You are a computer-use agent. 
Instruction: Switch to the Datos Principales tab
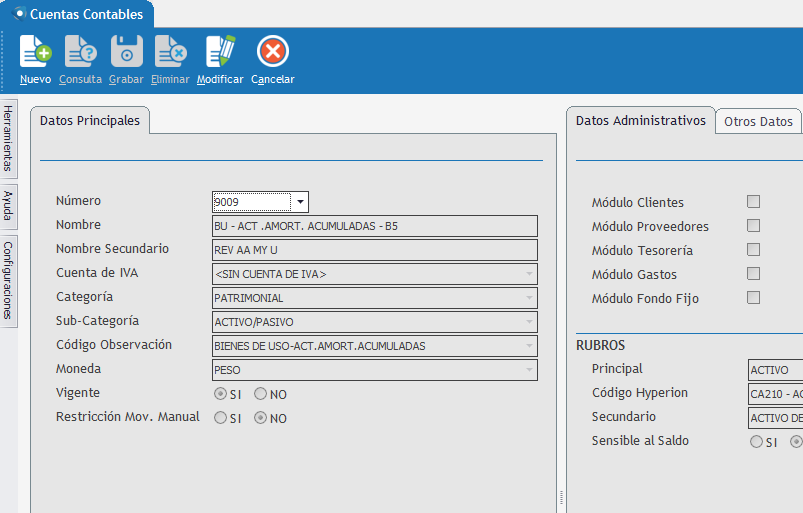tap(90, 121)
